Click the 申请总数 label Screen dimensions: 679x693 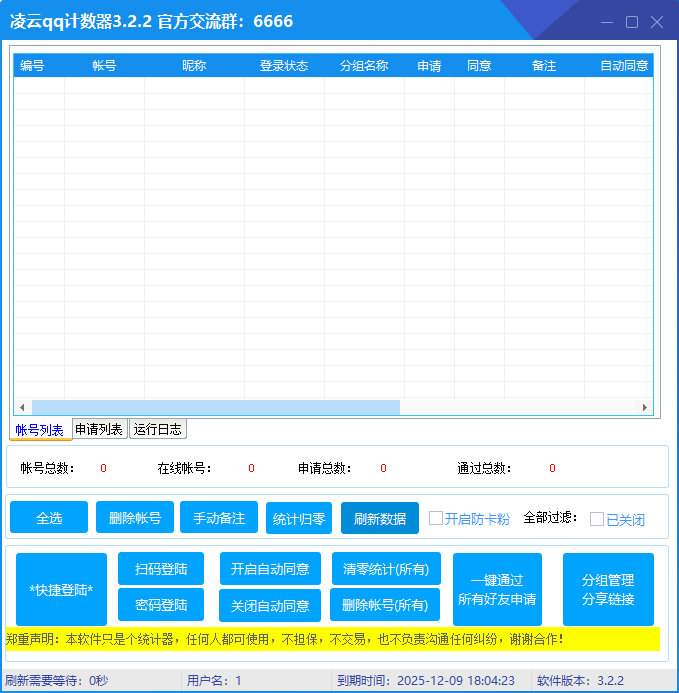click(325, 468)
